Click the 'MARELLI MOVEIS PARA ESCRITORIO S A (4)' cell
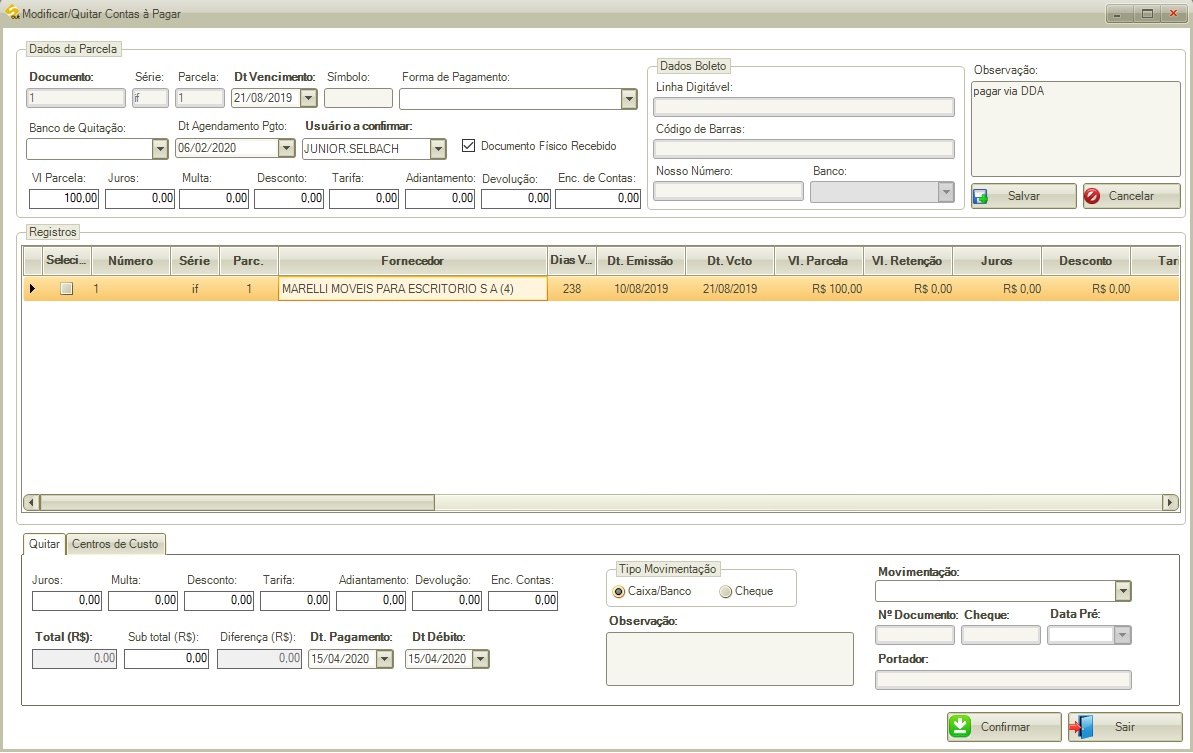 pyautogui.click(x=412, y=288)
